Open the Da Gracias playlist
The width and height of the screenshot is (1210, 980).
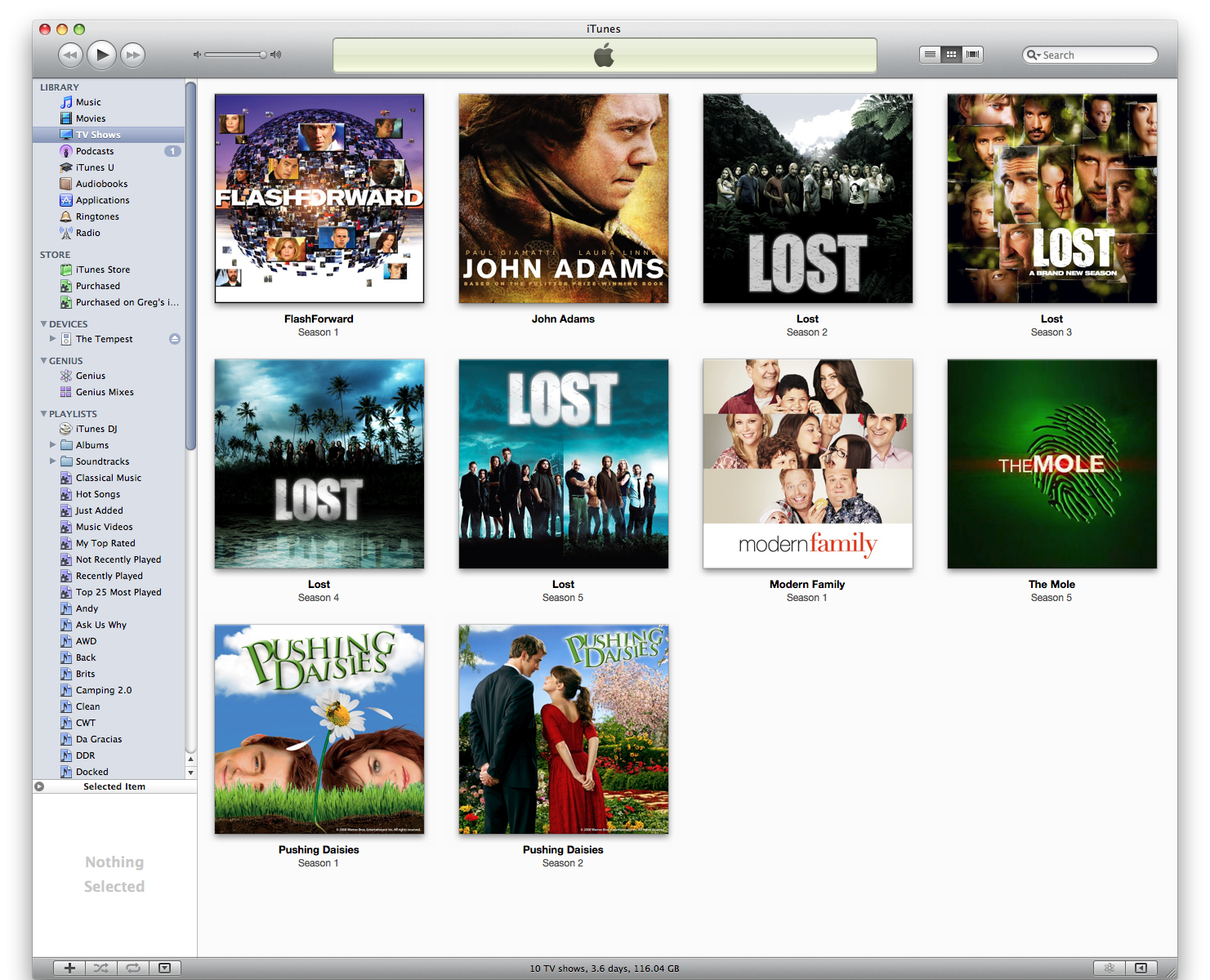(x=109, y=739)
